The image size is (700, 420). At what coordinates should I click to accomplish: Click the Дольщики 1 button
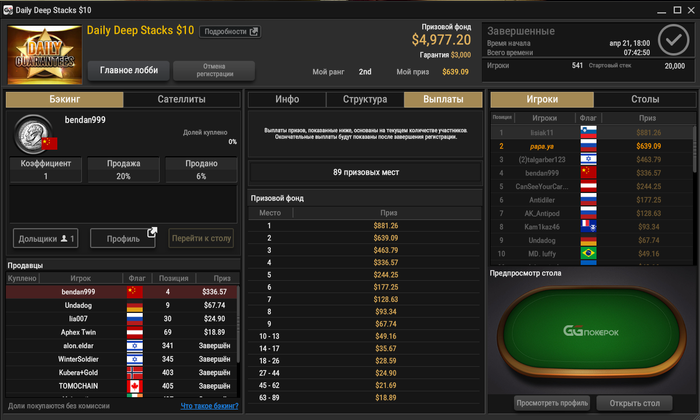(x=46, y=238)
